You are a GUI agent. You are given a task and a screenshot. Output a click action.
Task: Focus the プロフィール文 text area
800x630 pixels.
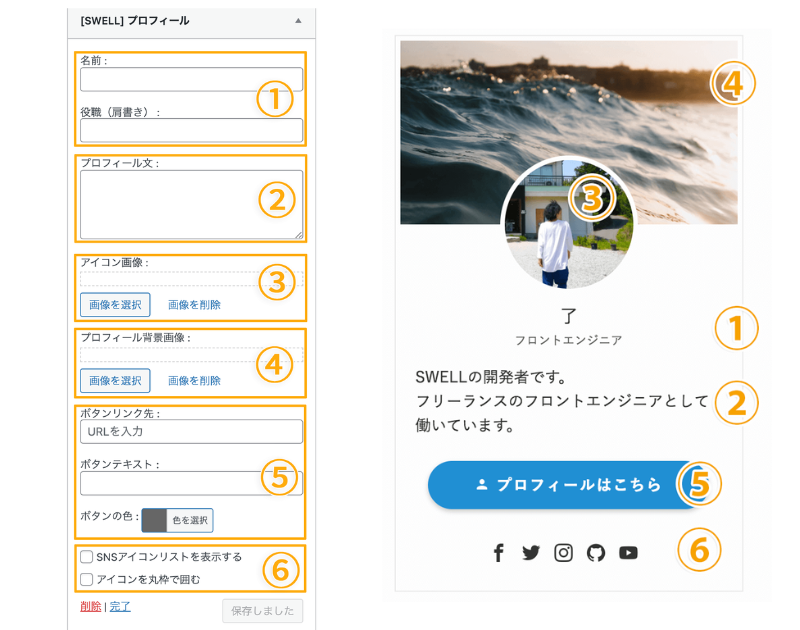[x=191, y=205]
